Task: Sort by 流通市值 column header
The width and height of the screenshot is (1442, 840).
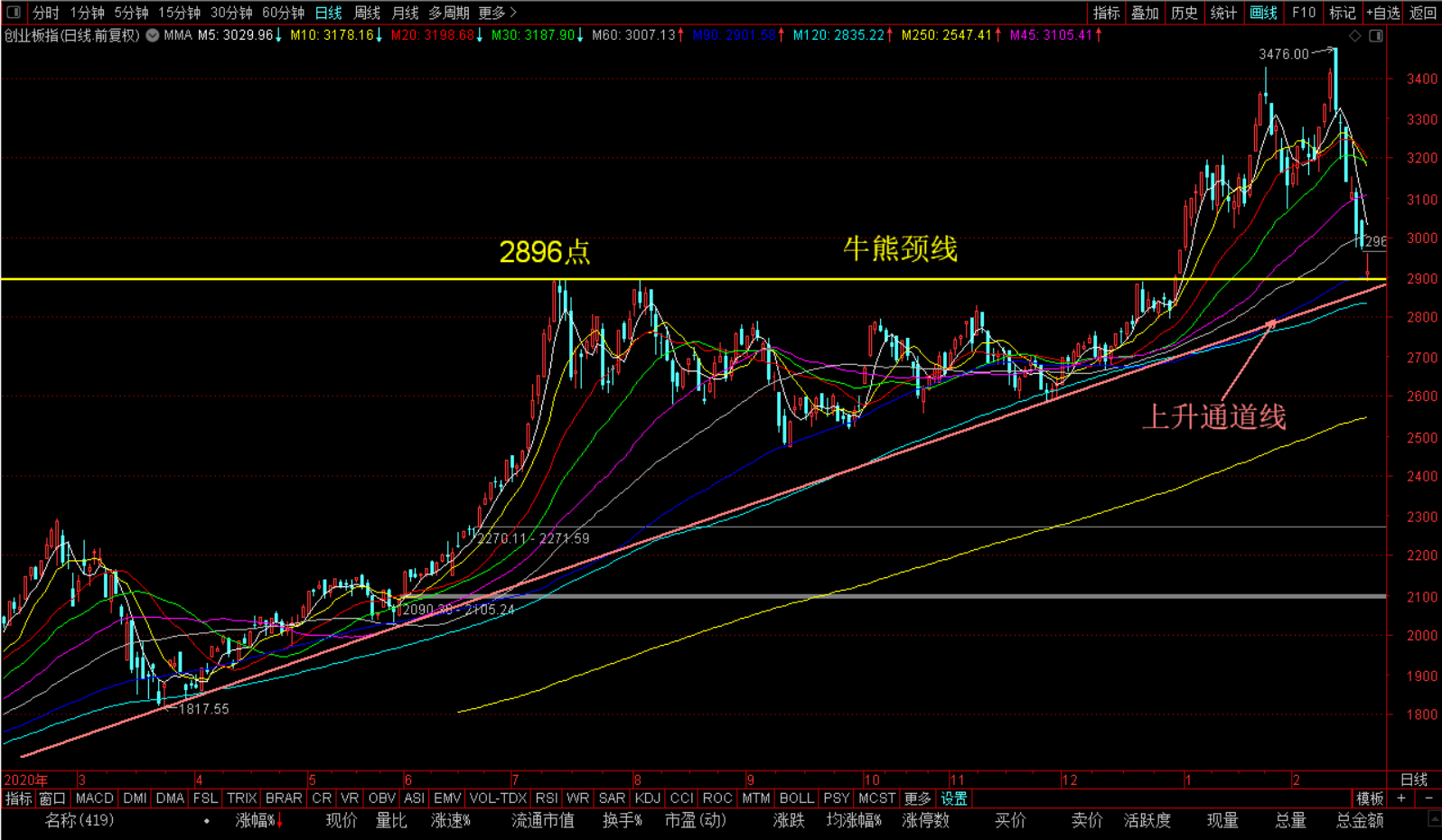Action: point(543,820)
